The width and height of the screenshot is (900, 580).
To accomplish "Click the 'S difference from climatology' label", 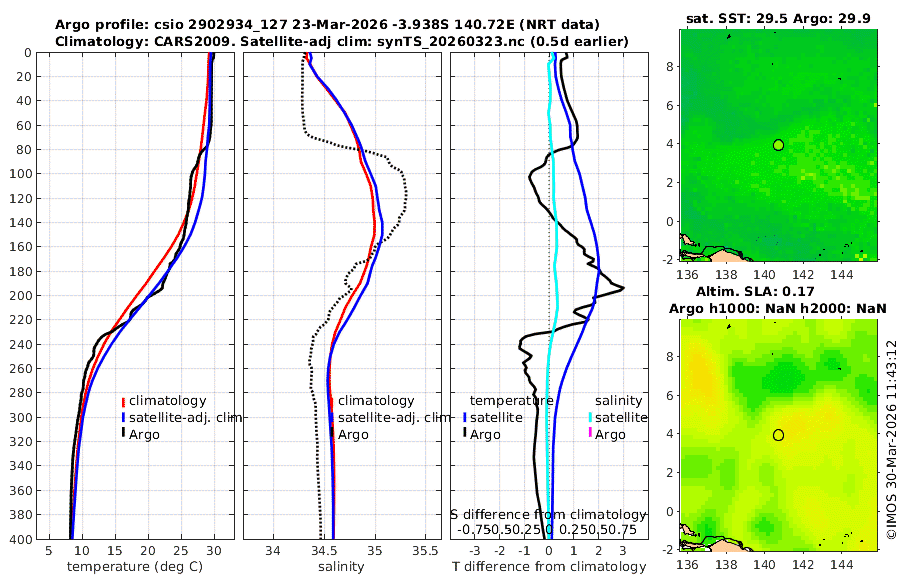I will click(548, 515).
